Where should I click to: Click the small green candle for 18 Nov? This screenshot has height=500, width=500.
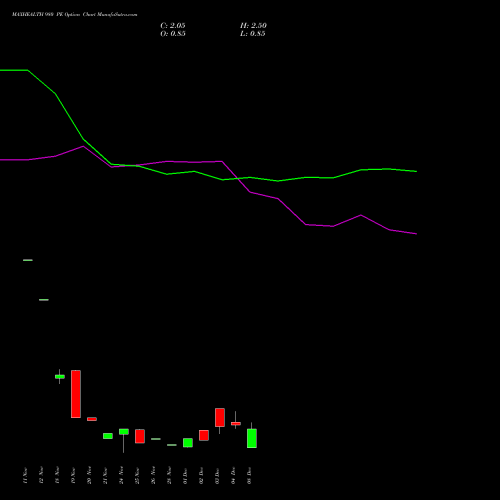(x=60, y=377)
